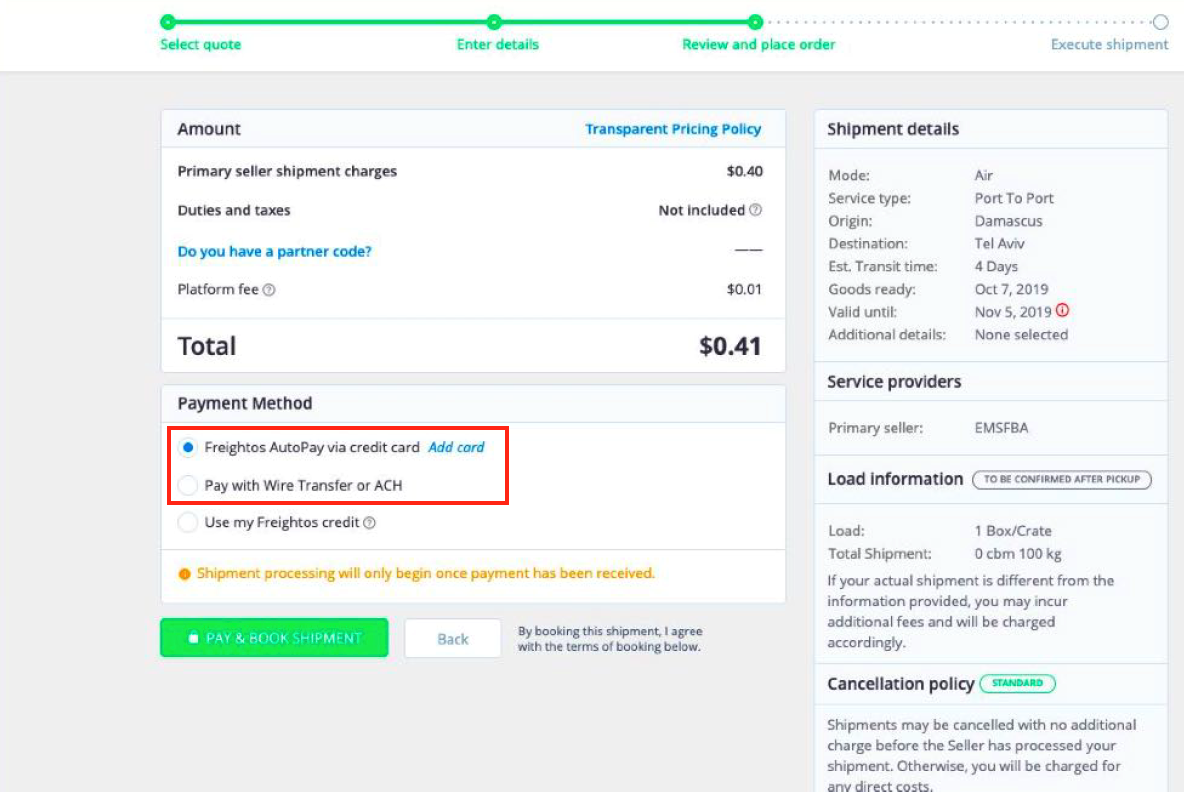
Task: Click the Platform fee question mark icon
Action: (269, 290)
